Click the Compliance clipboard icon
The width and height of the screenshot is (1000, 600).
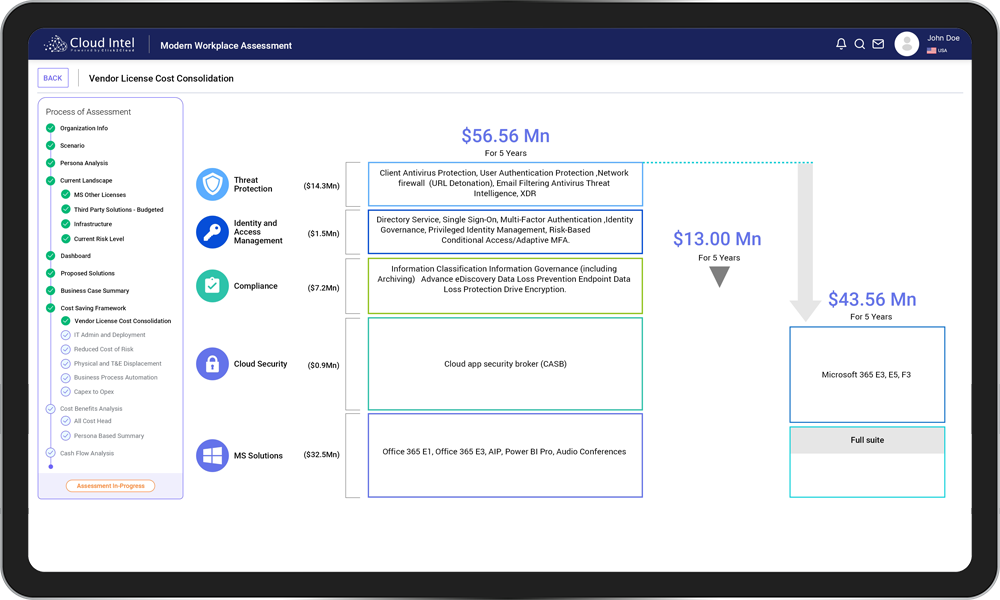[x=212, y=286]
